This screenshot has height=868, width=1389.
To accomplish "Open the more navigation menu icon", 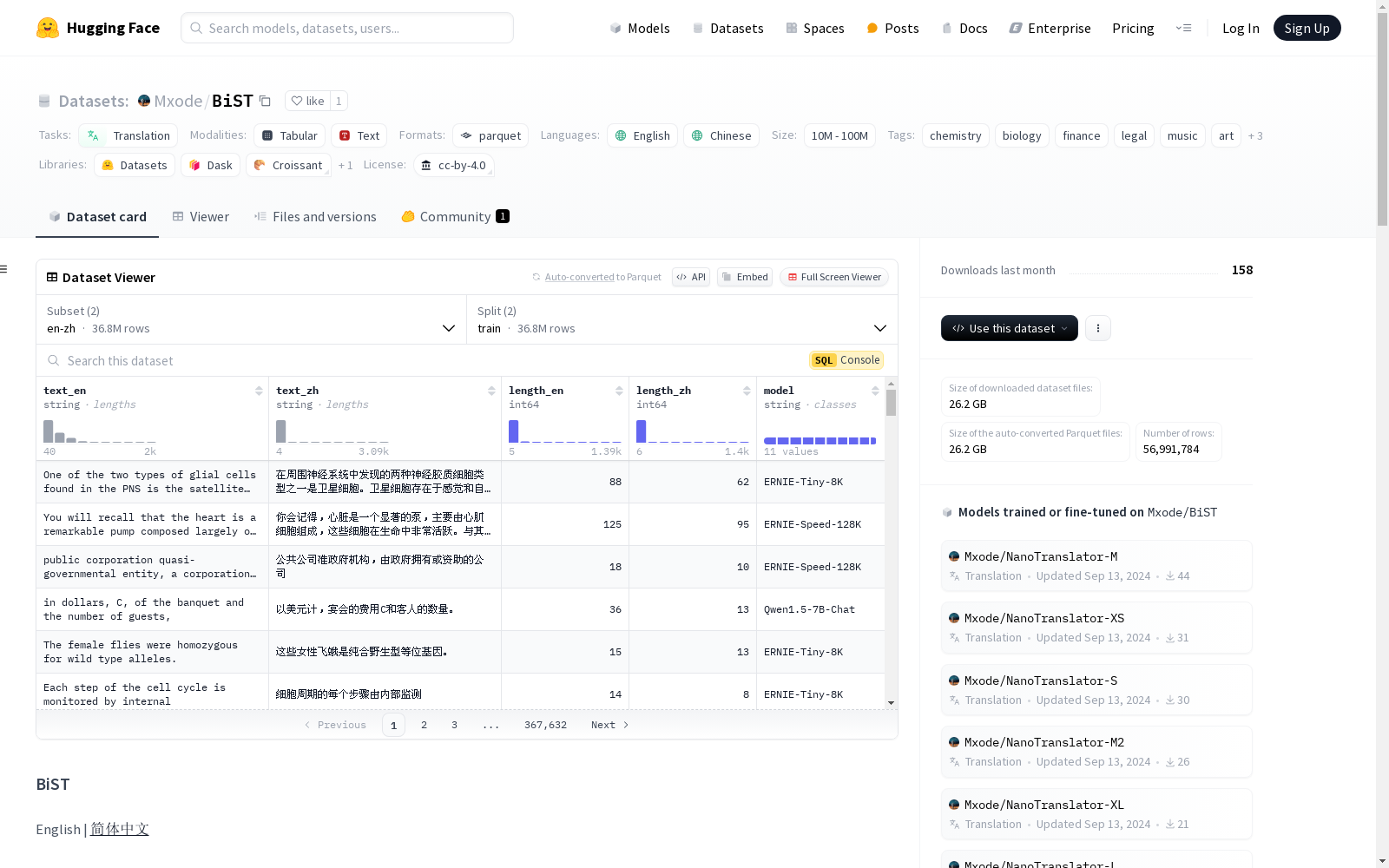I will coord(1183,28).
